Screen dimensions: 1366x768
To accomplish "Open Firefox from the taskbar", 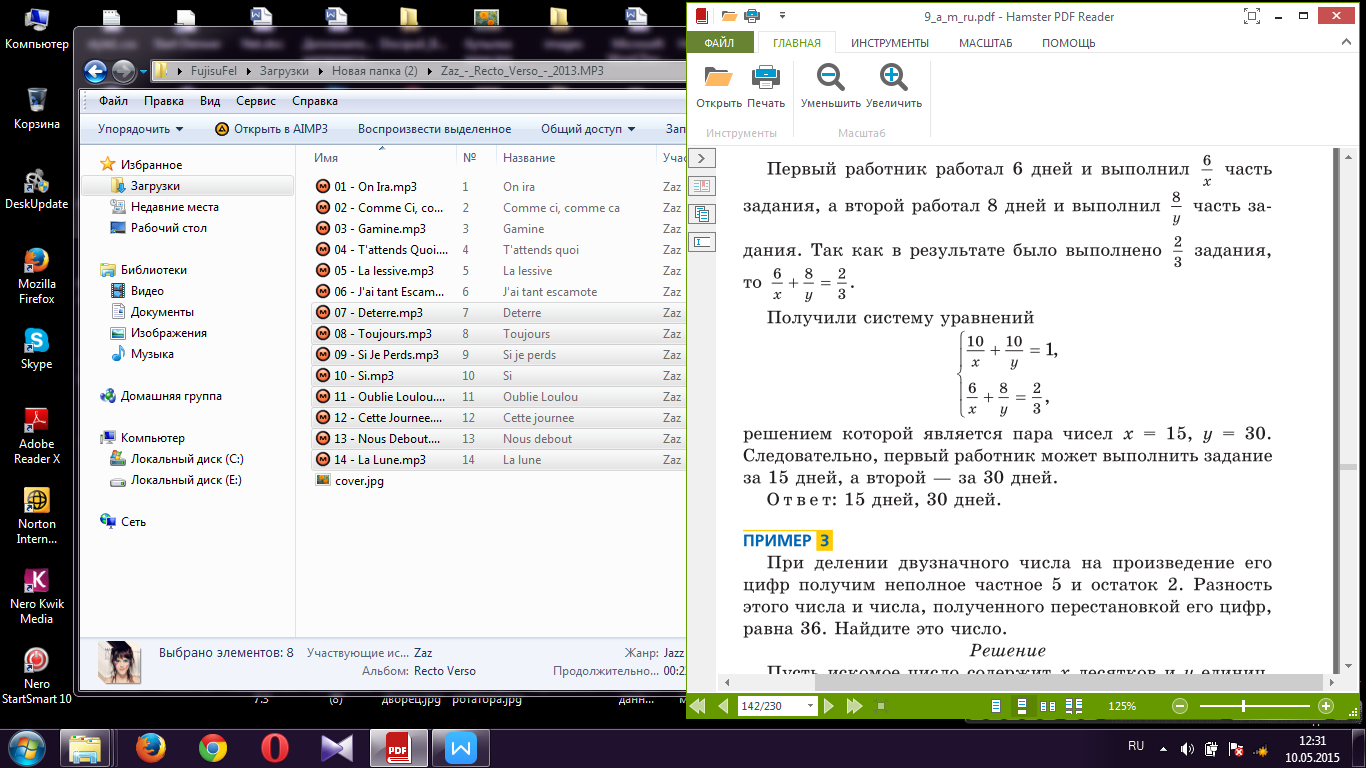I will [x=150, y=747].
